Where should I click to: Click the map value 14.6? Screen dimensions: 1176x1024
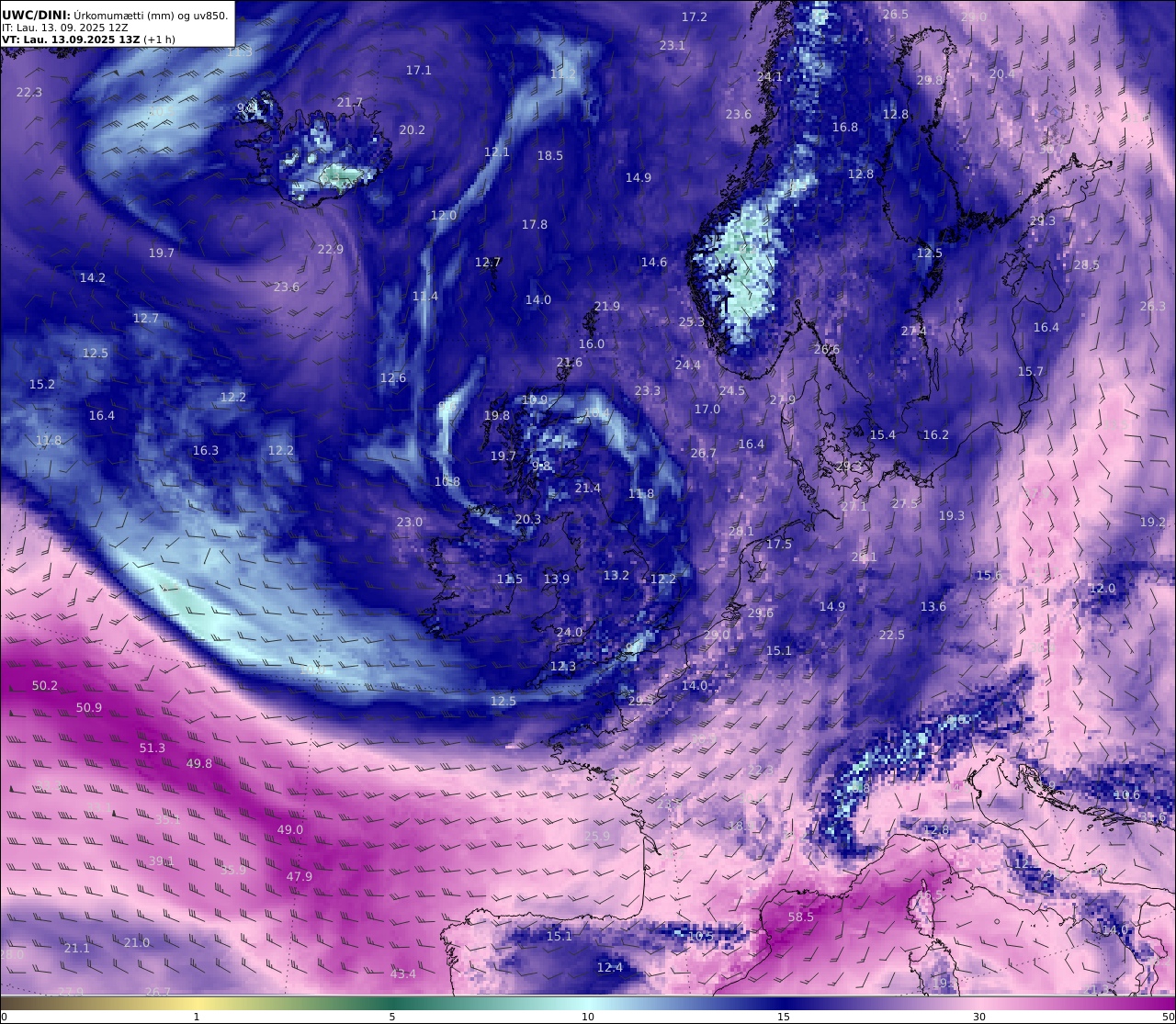(x=654, y=262)
